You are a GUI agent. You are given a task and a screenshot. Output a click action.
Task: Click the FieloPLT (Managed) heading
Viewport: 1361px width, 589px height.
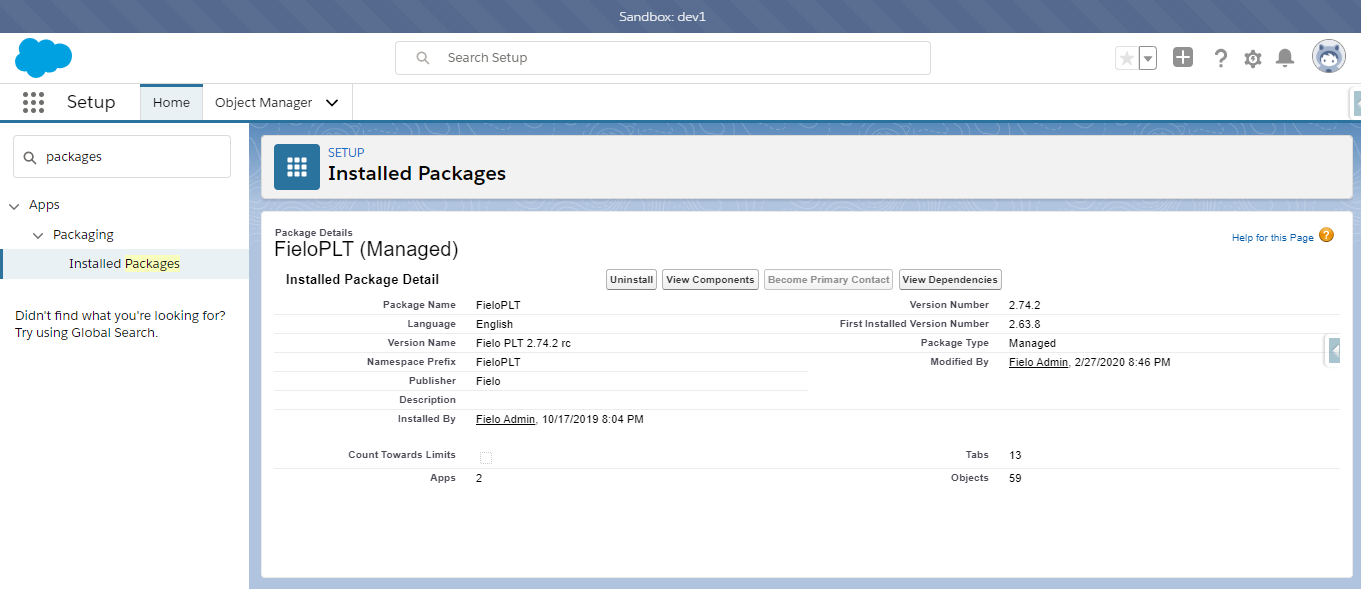(x=366, y=249)
